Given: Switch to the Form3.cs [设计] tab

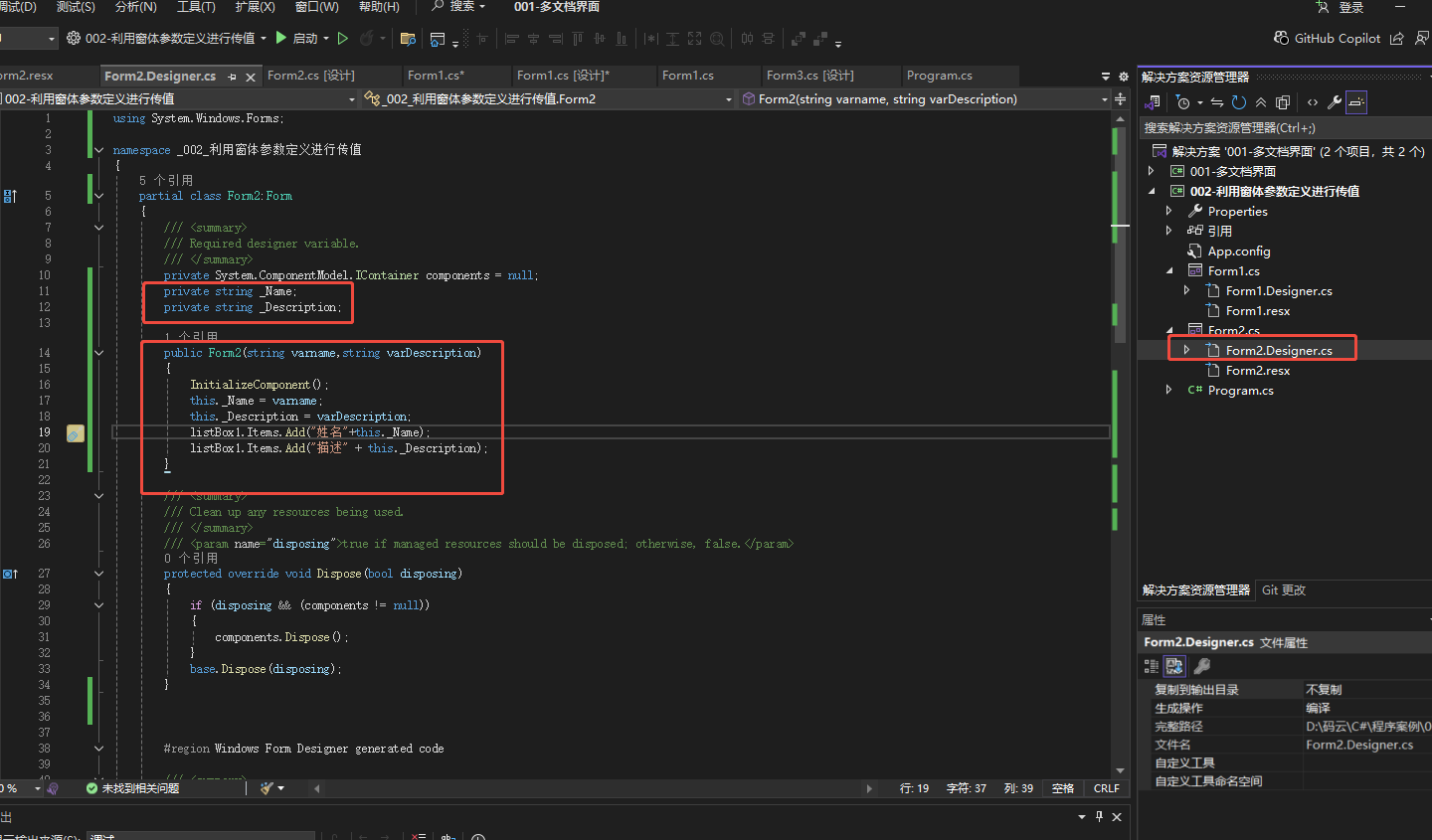Looking at the screenshot, I should coord(809,76).
